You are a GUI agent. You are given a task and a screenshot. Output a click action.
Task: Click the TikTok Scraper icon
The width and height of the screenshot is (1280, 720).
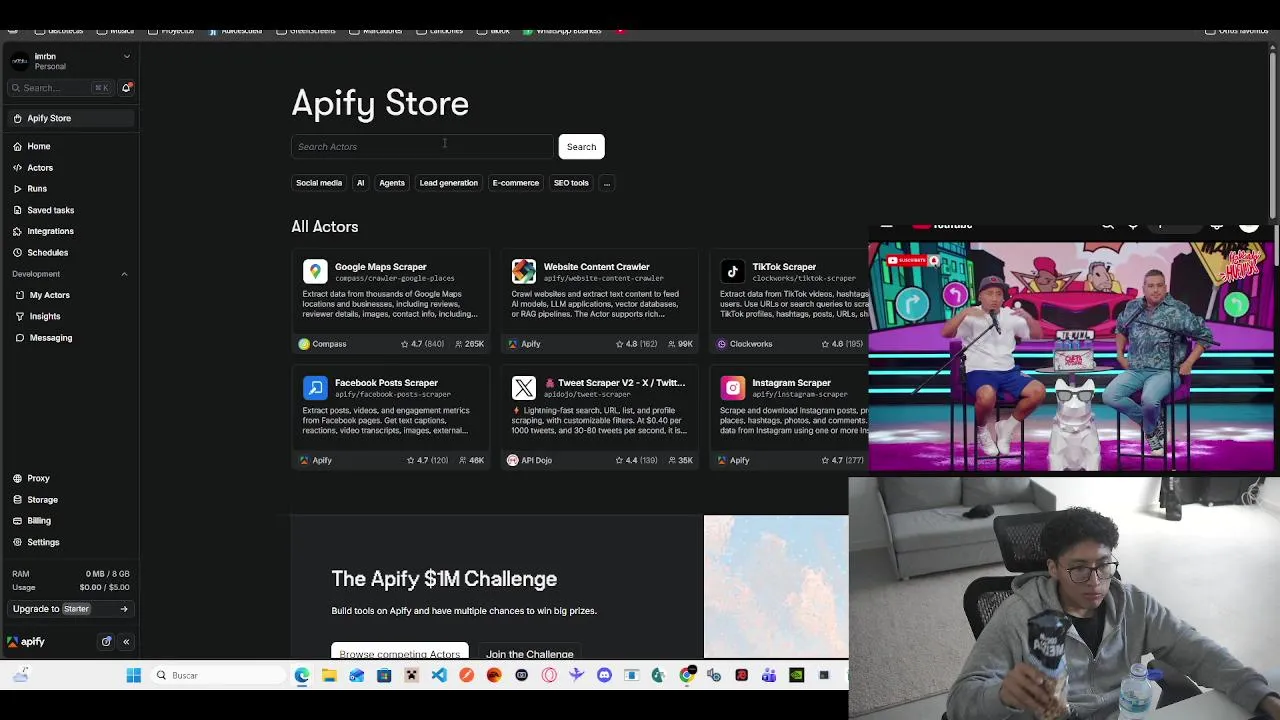(x=733, y=271)
